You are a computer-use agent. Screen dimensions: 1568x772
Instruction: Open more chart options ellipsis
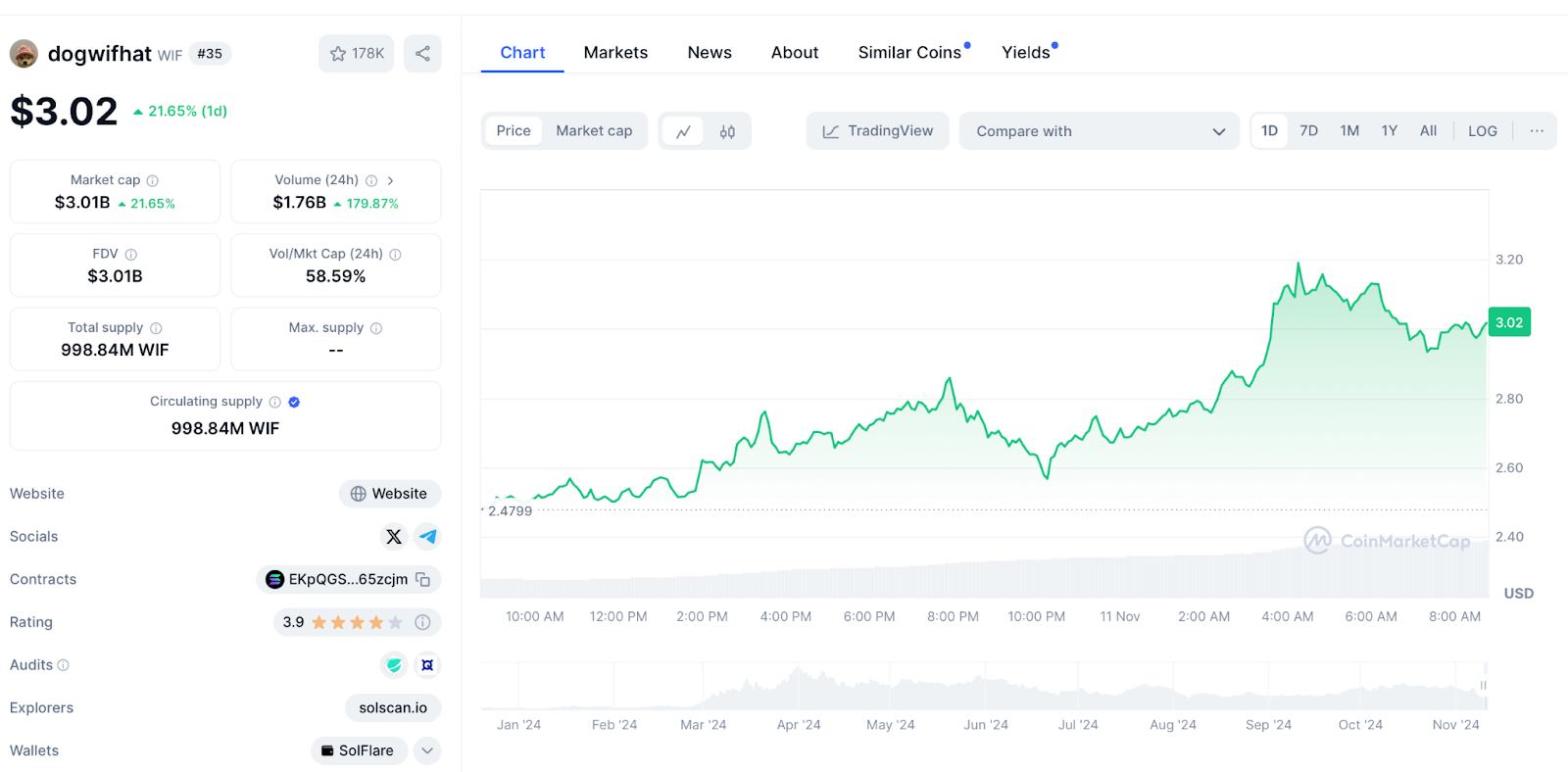(x=1537, y=131)
